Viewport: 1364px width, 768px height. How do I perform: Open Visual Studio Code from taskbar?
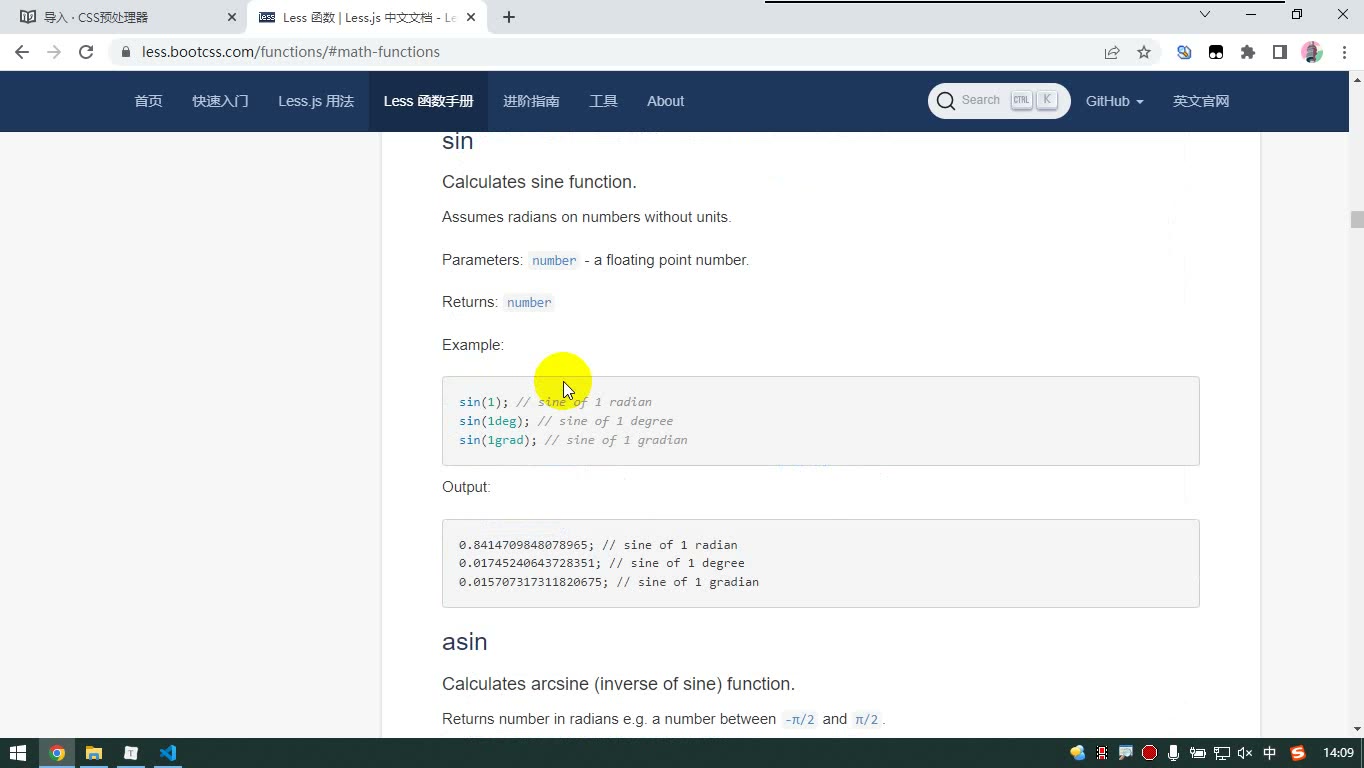(168, 753)
